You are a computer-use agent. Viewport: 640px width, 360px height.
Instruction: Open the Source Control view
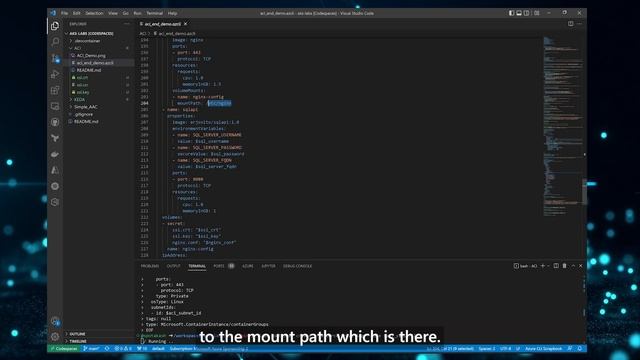55,58
